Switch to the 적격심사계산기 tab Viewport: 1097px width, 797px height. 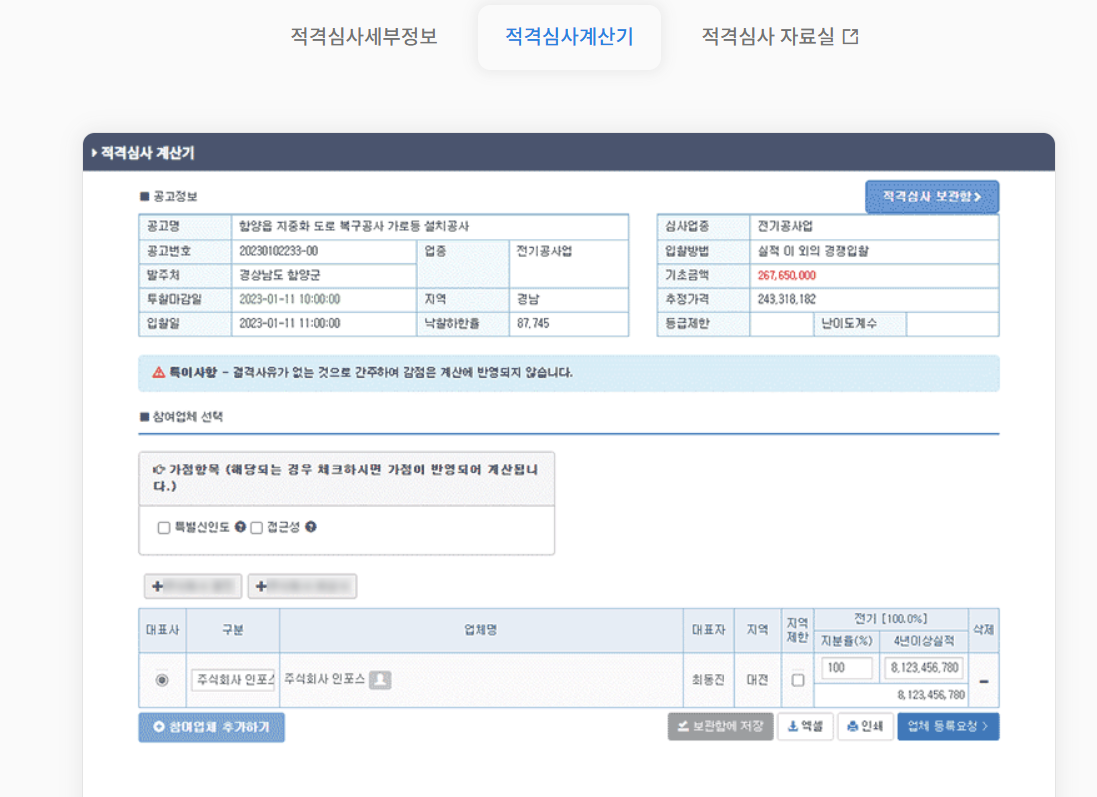pos(569,36)
